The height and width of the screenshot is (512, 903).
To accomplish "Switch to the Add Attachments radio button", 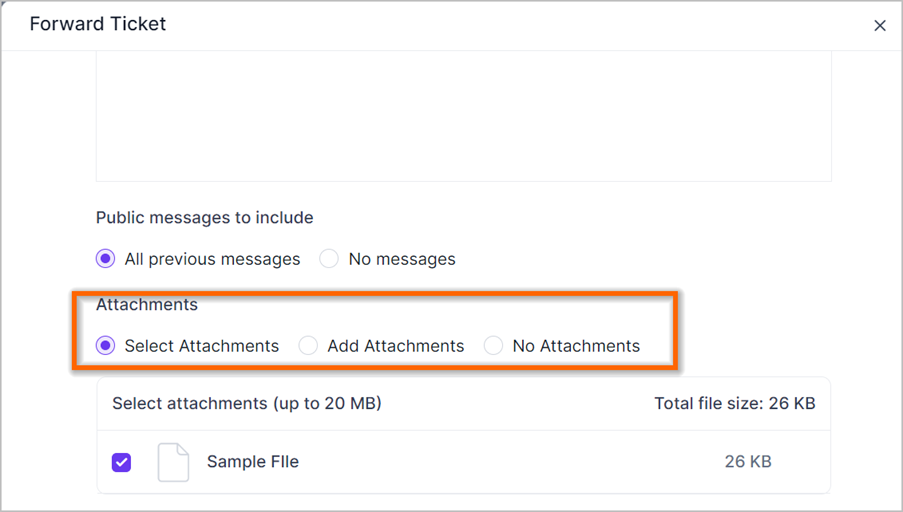I will tap(309, 346).
